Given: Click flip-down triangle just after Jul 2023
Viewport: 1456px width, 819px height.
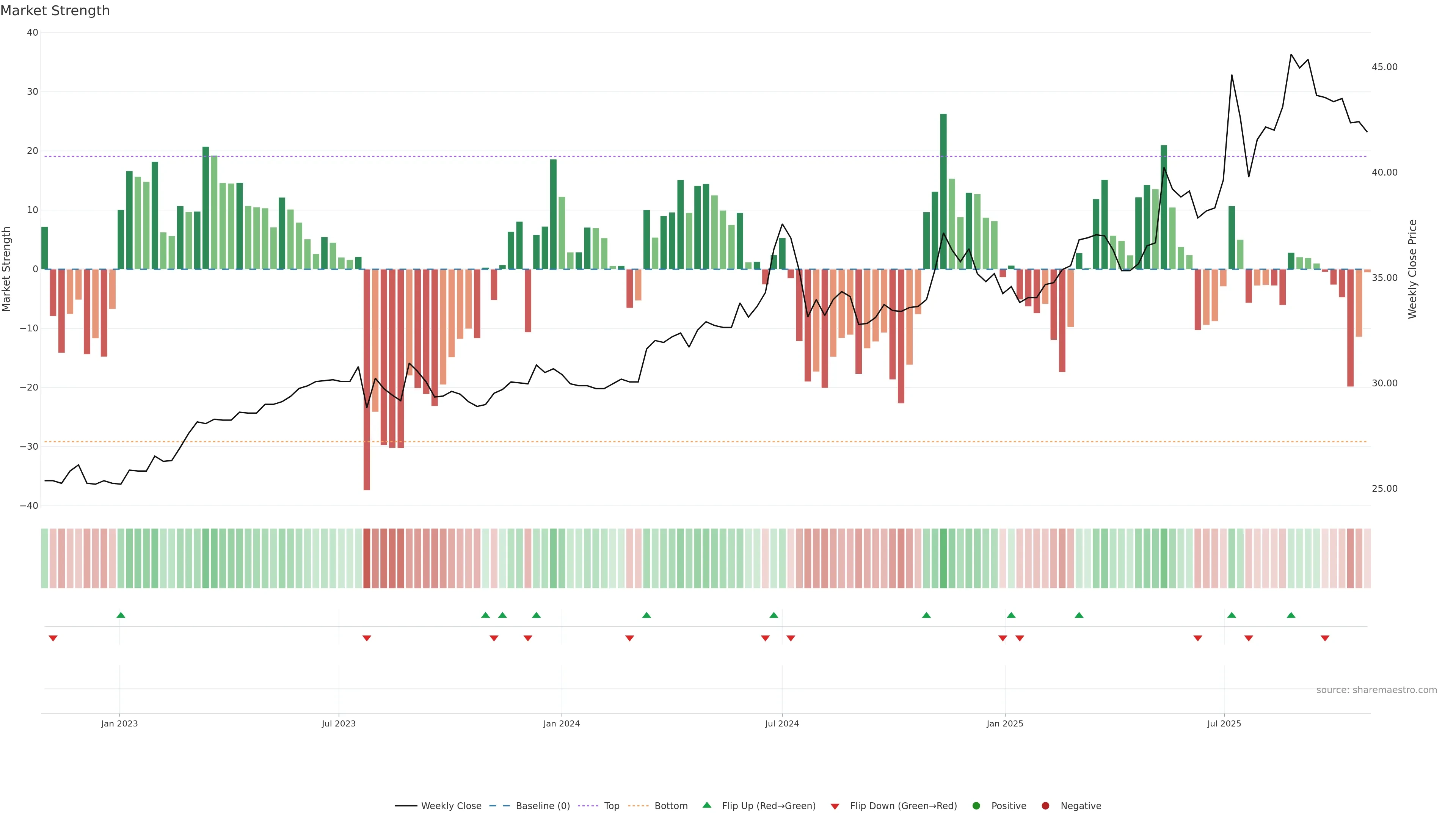Looking at the screenshot, I should coord(367,638).
